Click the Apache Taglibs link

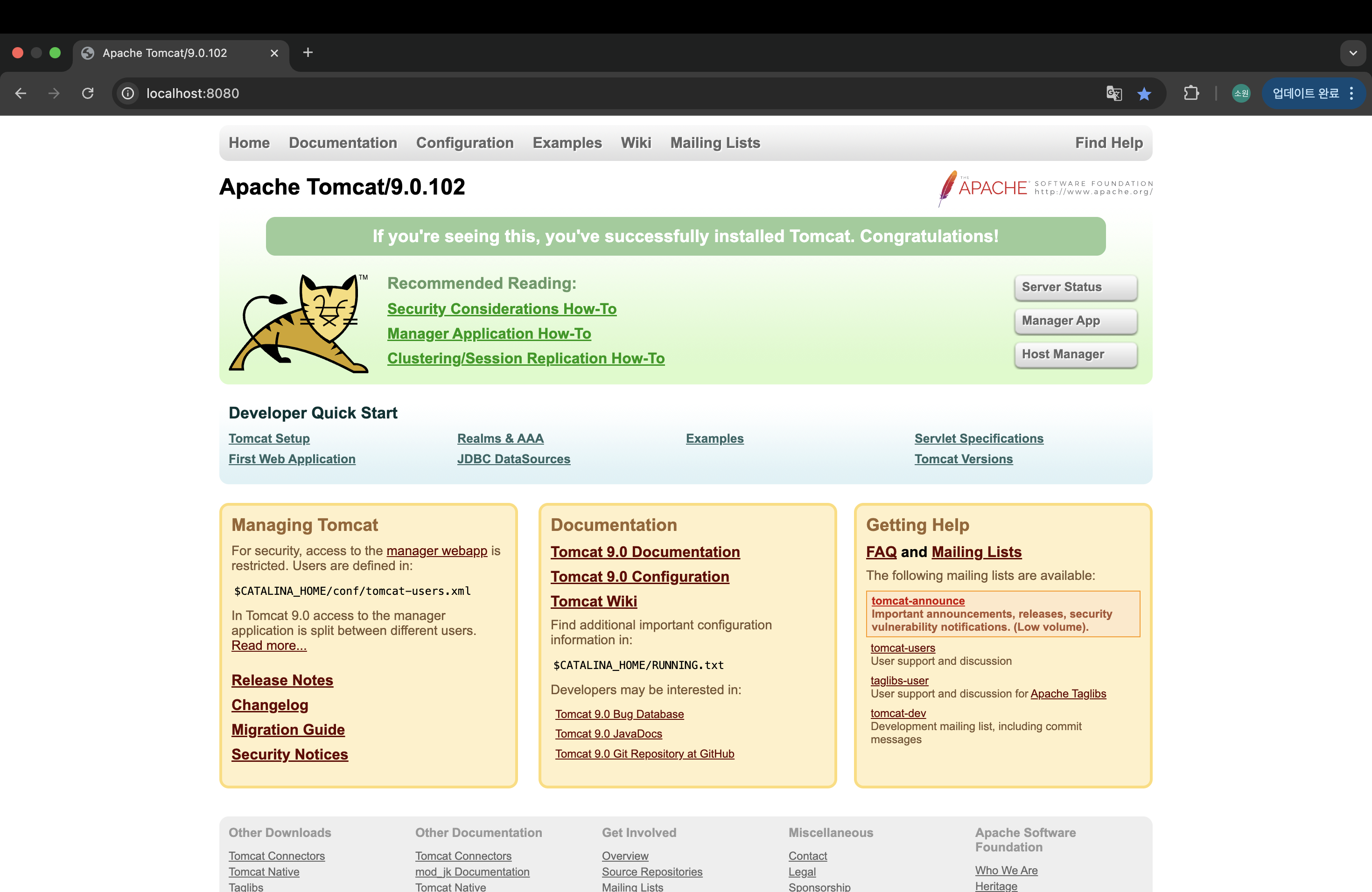(1068, 694)
